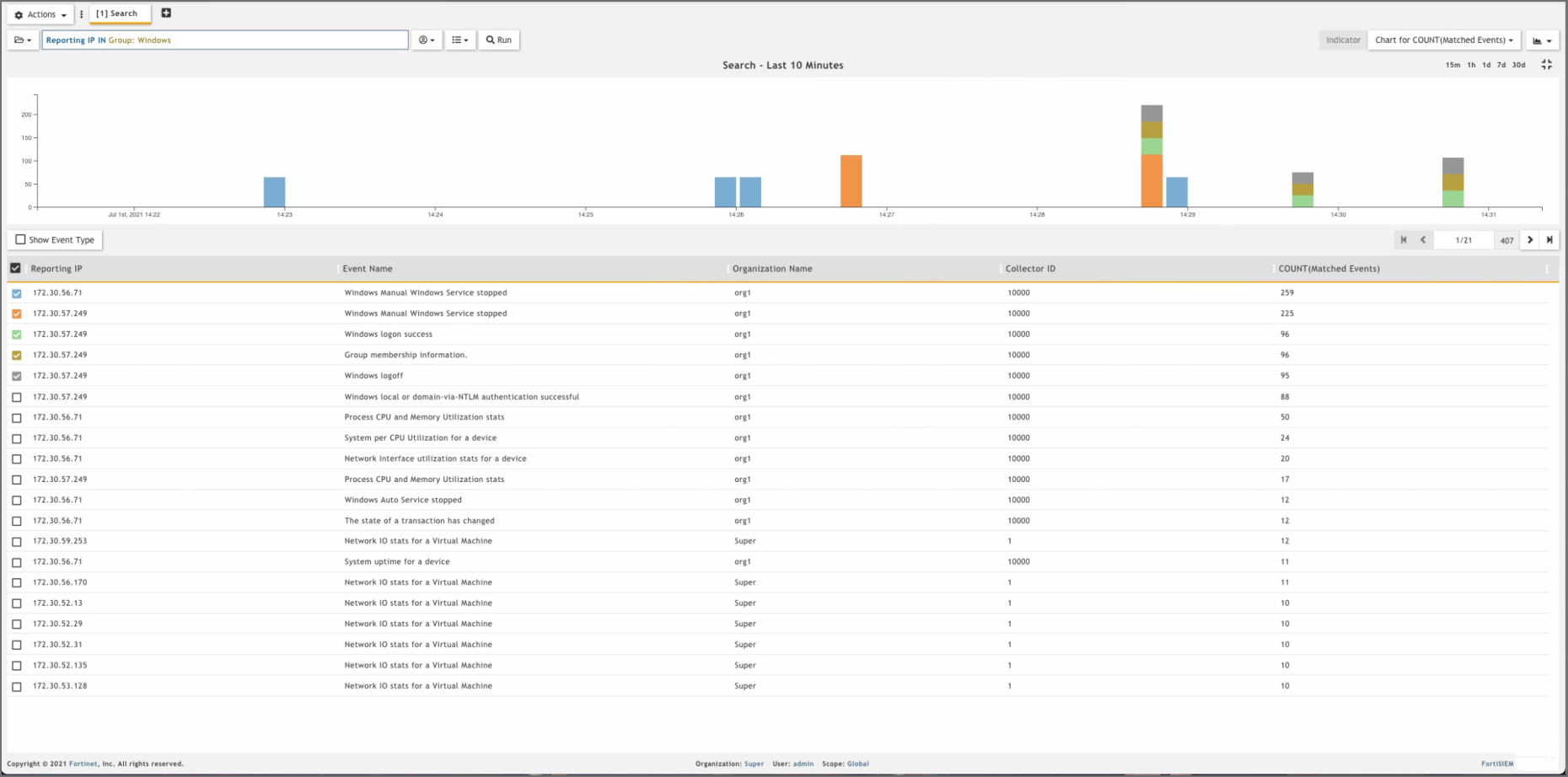Open Chart for COUNT(Matched Events) dropdown

point(1443,40)
